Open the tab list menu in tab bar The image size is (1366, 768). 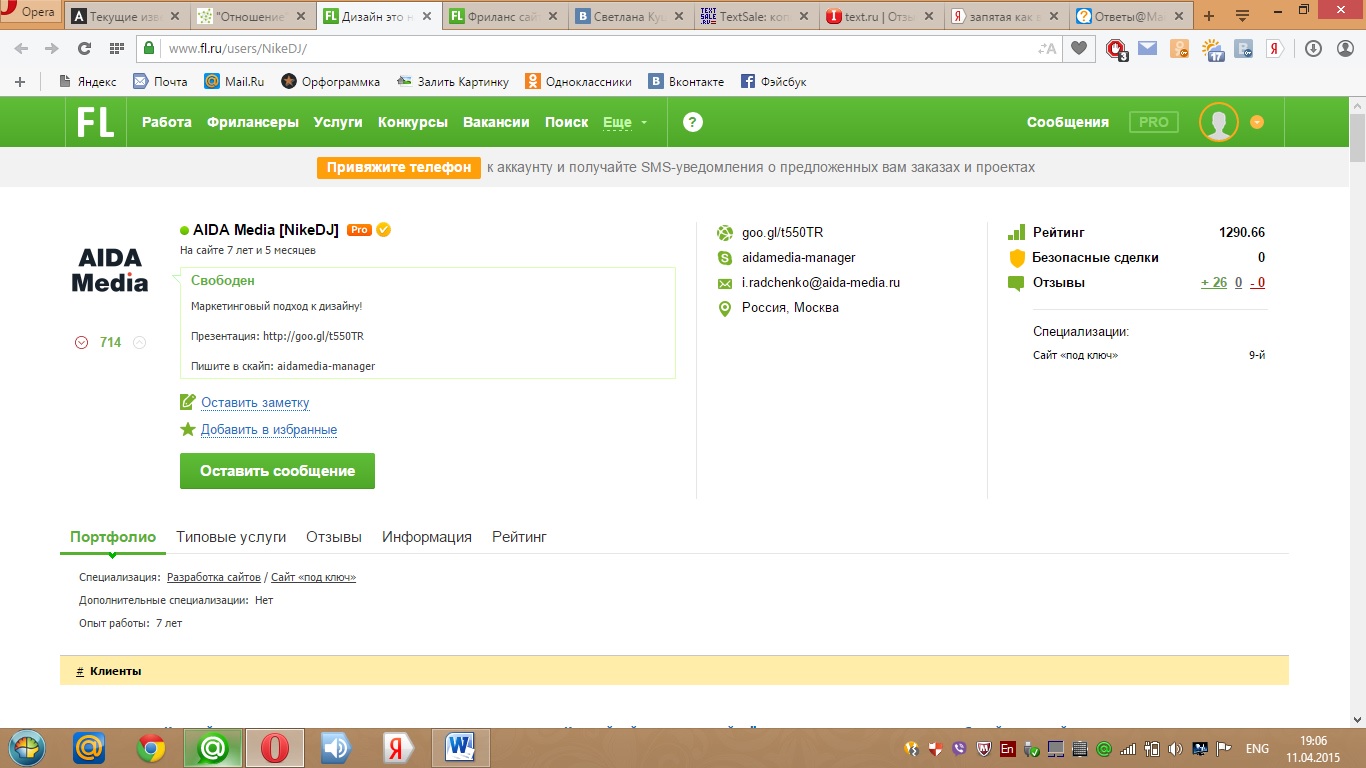click(x=1243, y=16)
